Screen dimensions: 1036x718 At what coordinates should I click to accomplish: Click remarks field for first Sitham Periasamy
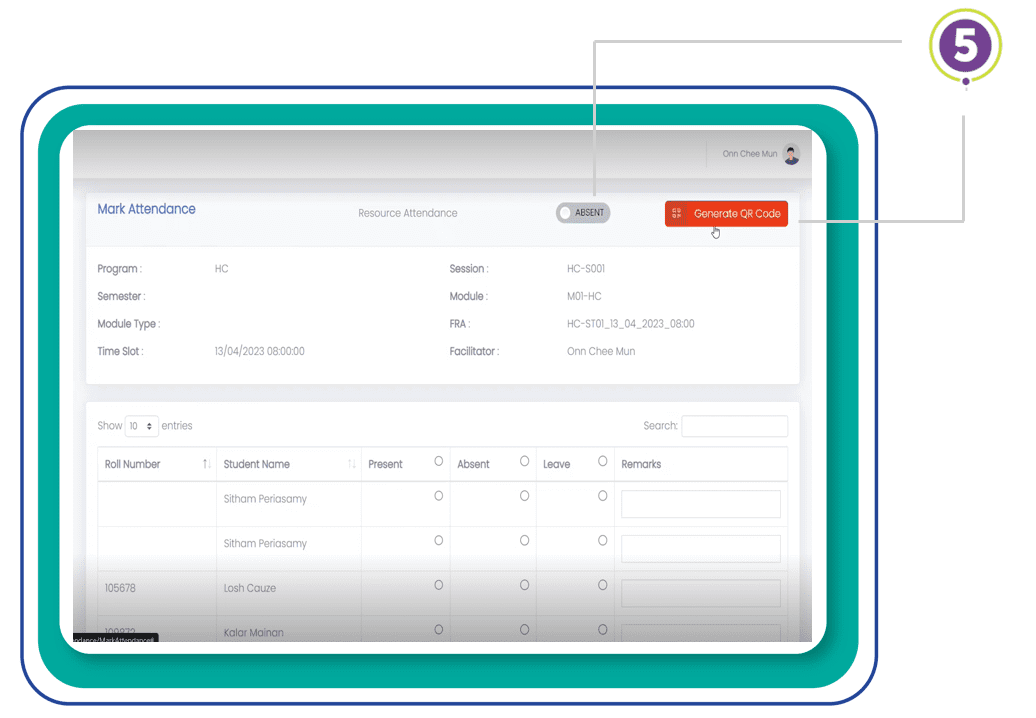(700, 504)
